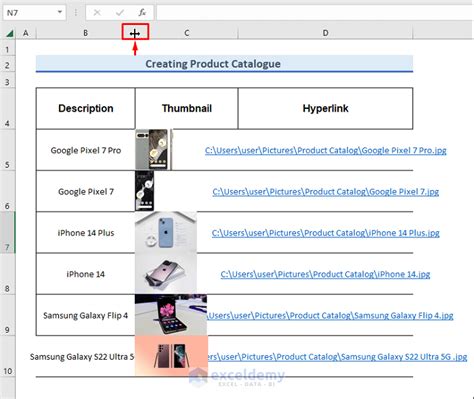
Task: Select row 7 header
Action: pyautogui.click(x=7, y=232)
